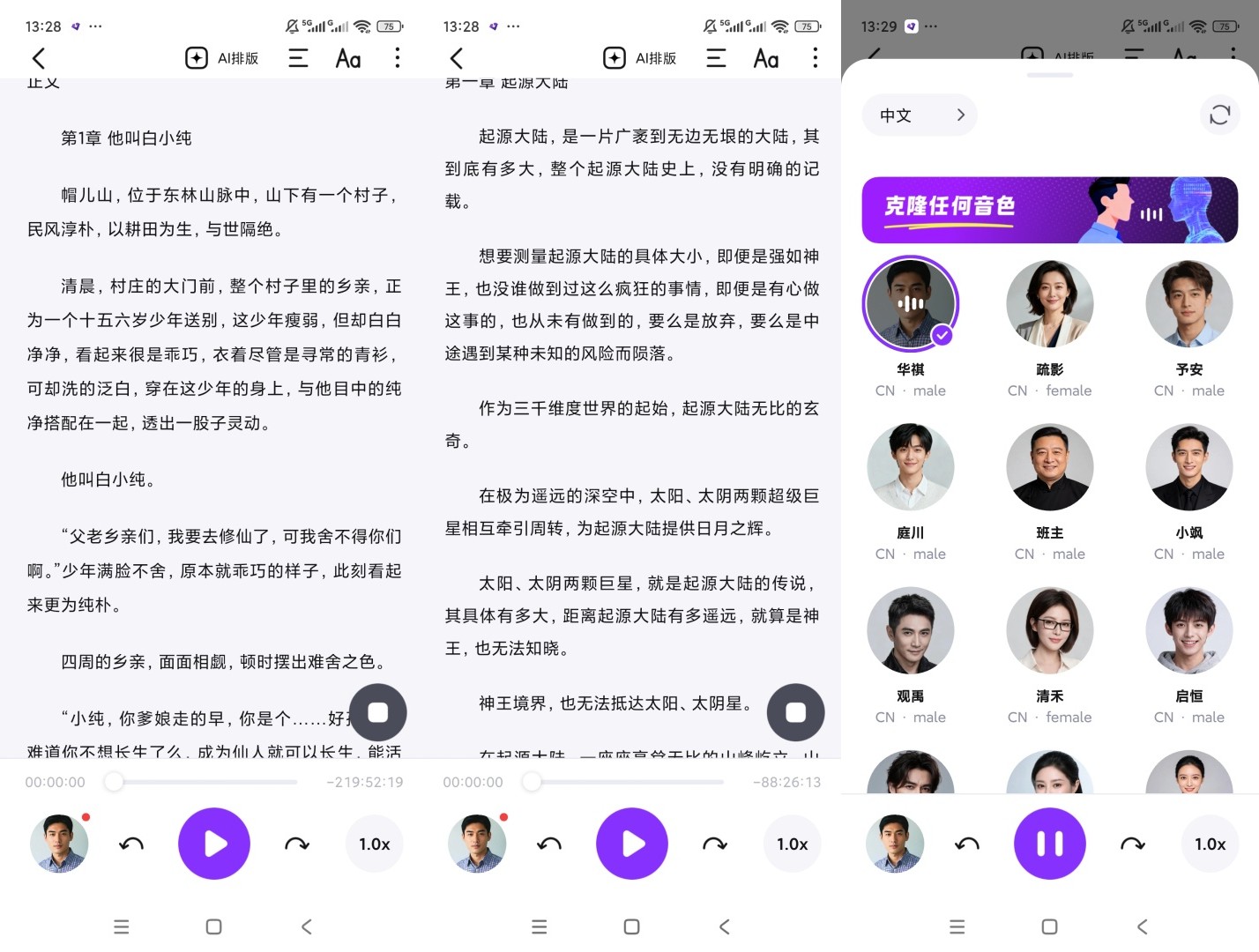The width and height of the screenshot is (1259, 952).
Task: Pause audio in right screen
Action: [x=1050, y=844]
